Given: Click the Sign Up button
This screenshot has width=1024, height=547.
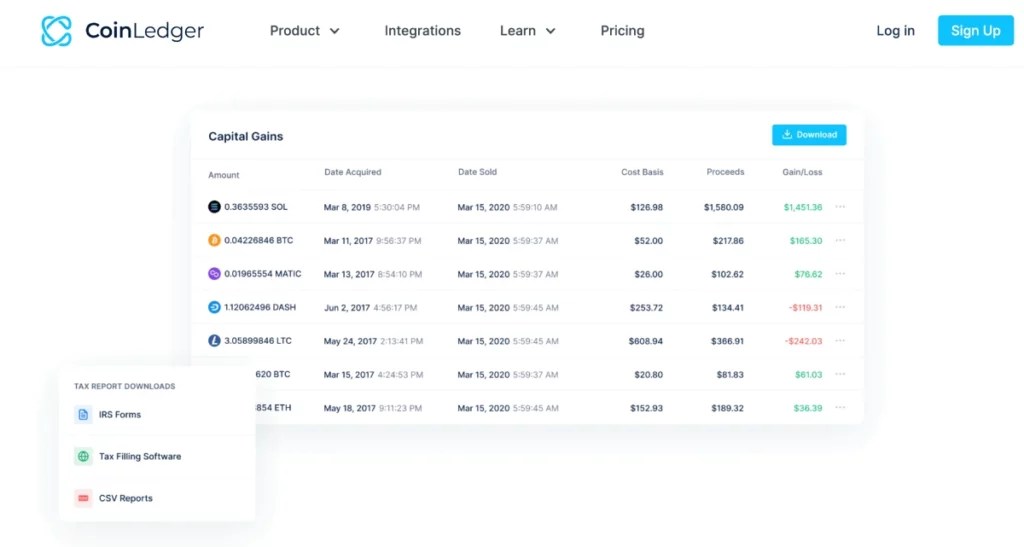Looking at the screenshot, I should pos(976,31).
